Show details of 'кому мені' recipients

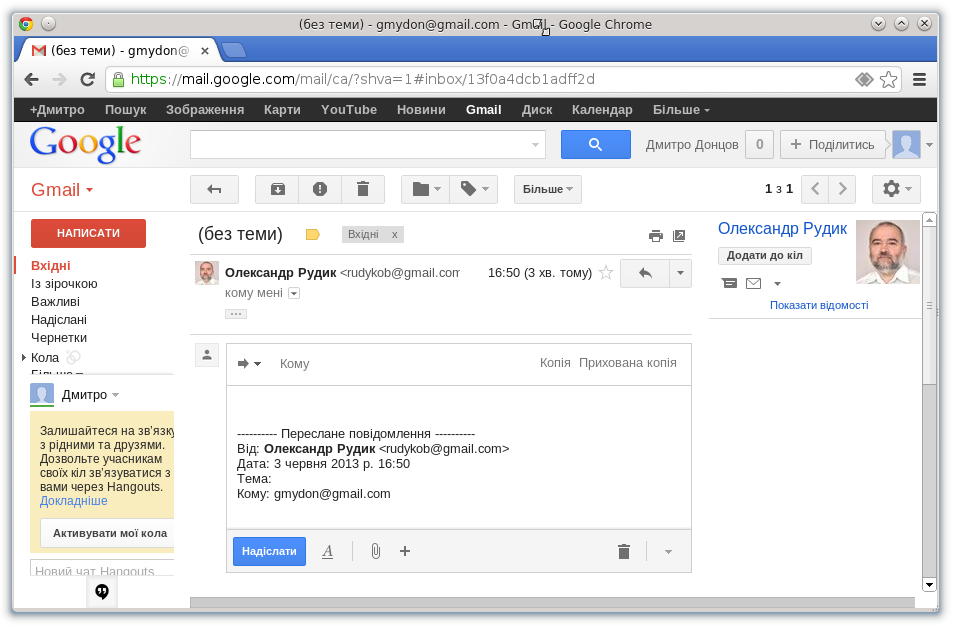294,293
